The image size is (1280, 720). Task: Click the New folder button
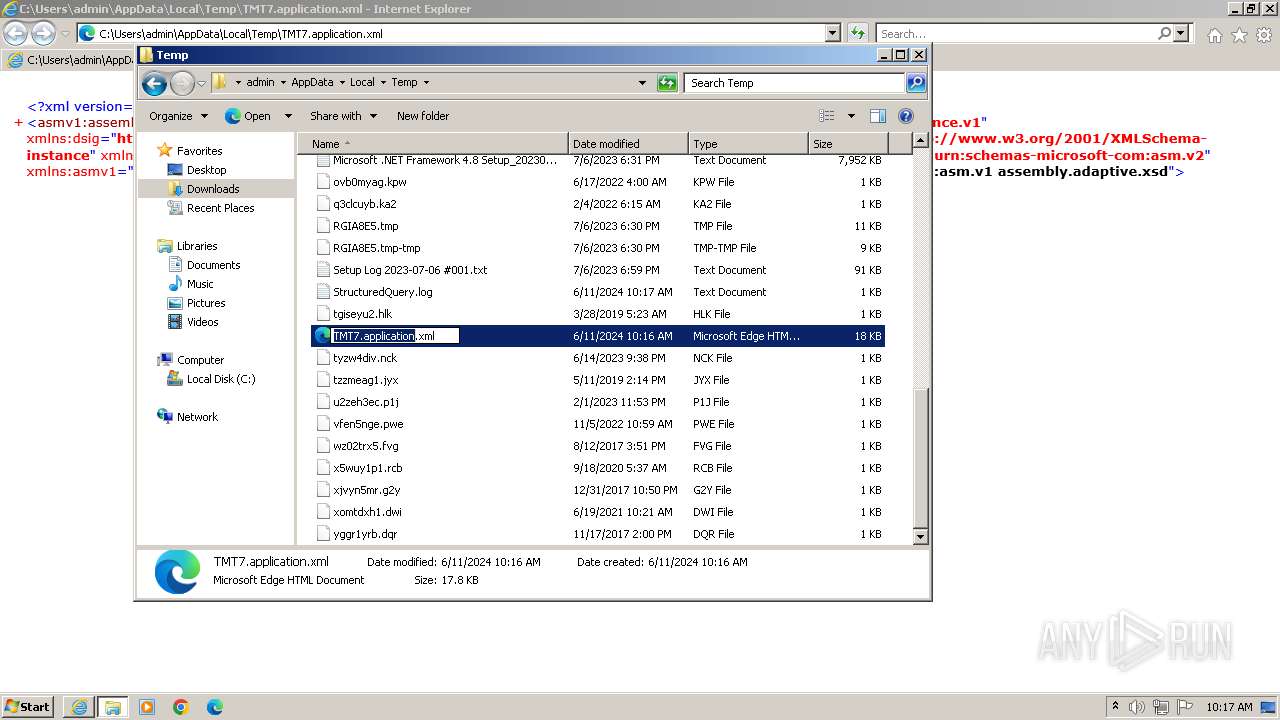[423, 116]
